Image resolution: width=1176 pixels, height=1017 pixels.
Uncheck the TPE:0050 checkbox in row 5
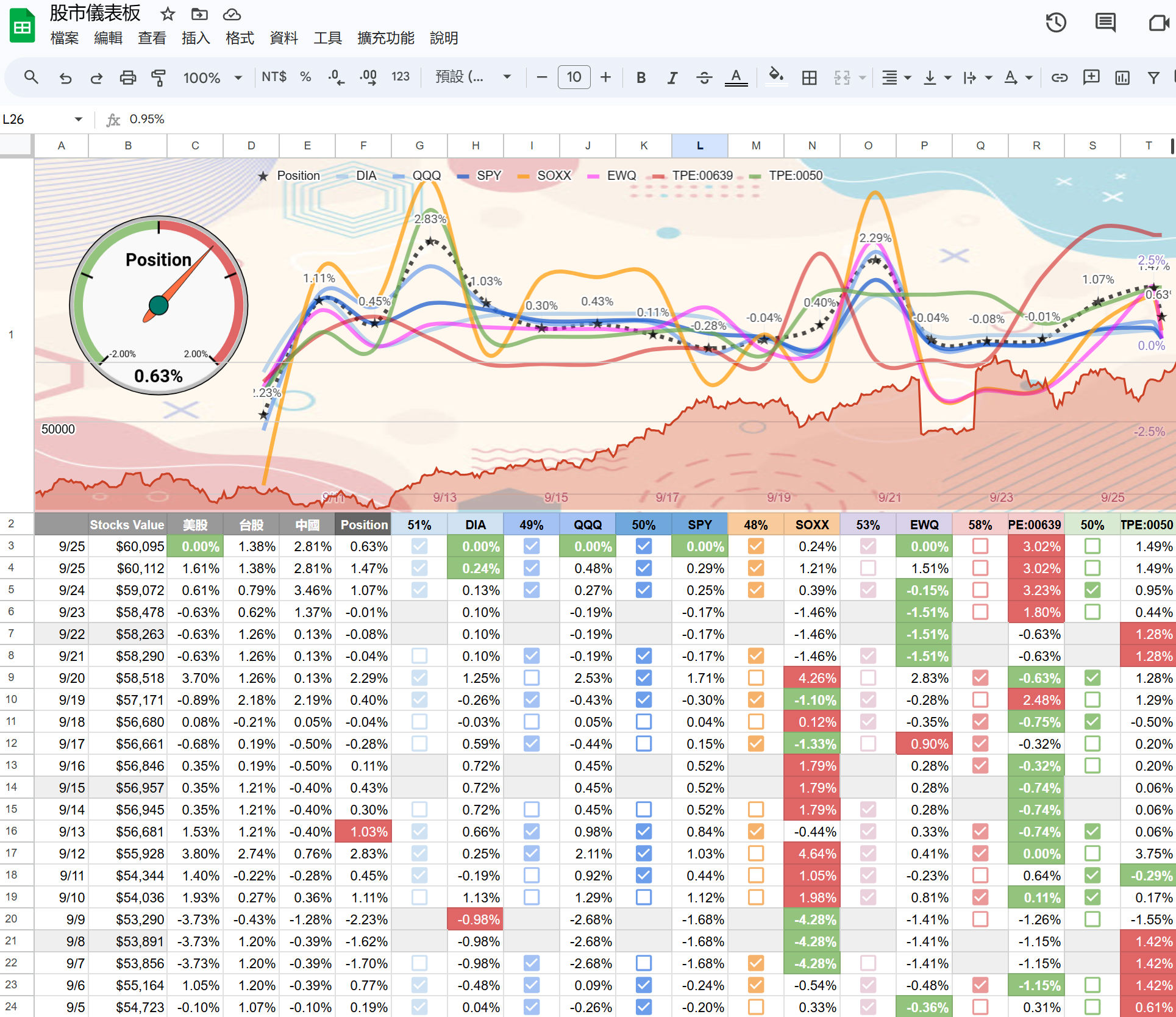tap(1092, 590)
